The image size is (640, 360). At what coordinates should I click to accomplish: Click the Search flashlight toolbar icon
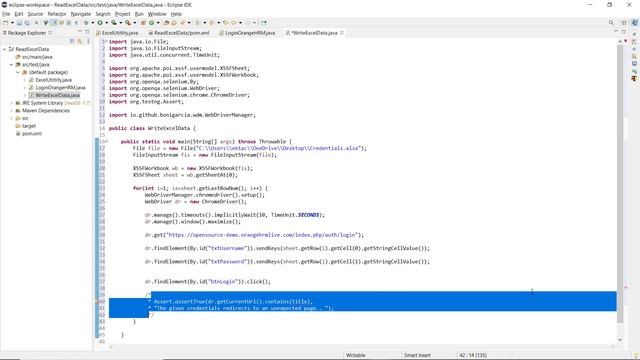[183, 23]
